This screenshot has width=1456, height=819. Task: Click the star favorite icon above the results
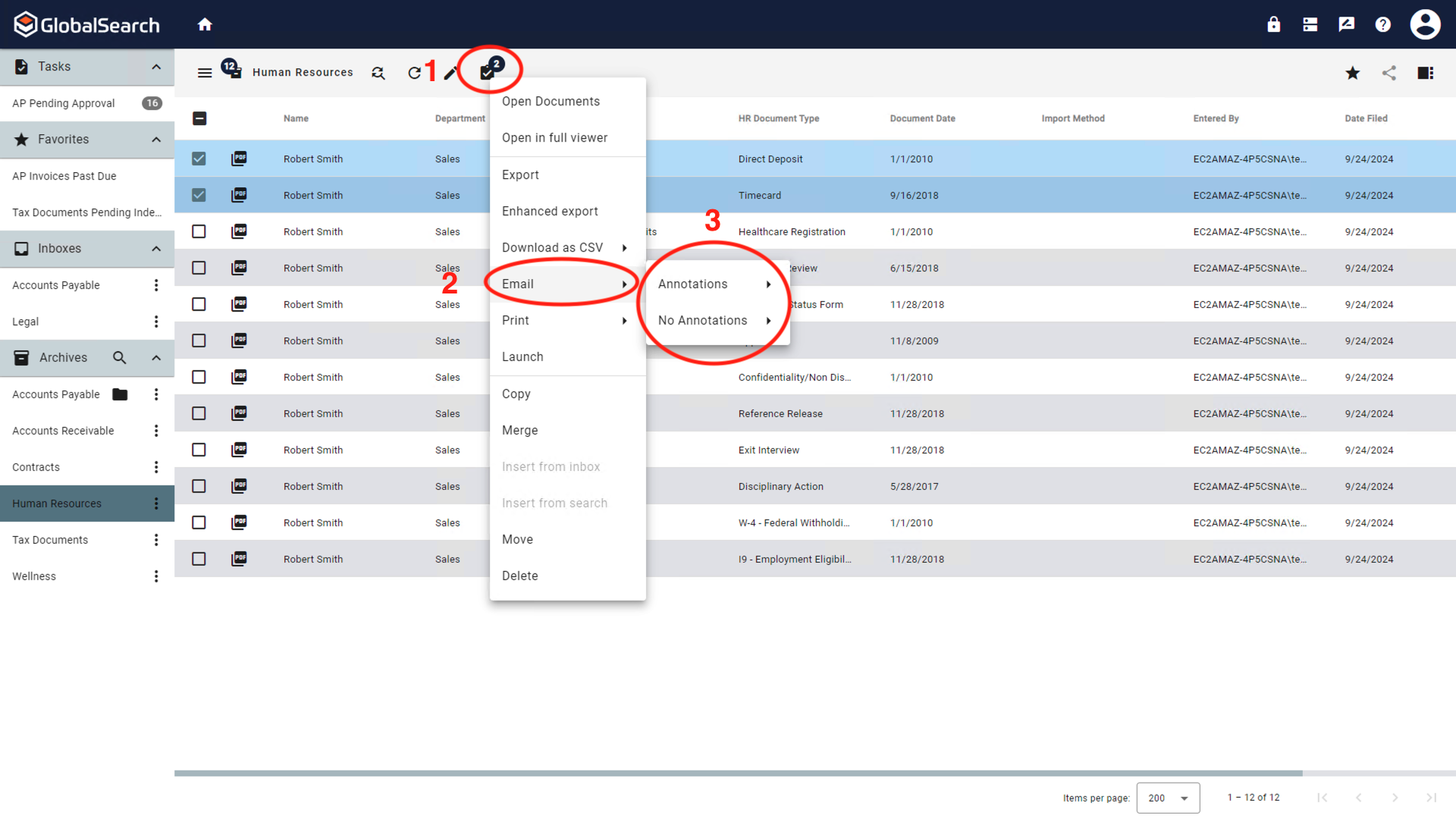[x=1352, y=73]
